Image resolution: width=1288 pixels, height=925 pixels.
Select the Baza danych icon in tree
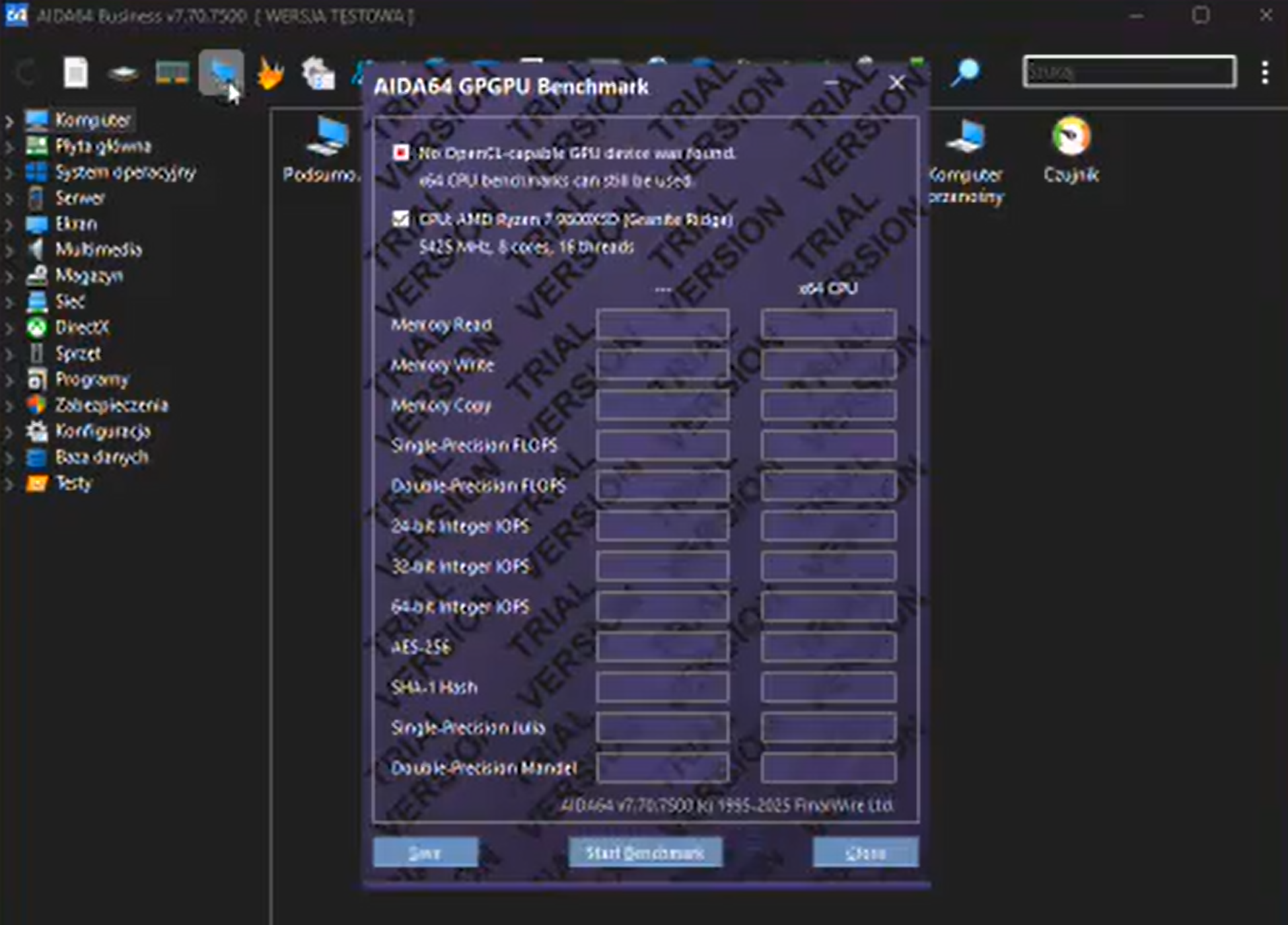click(x=36, y=457)
